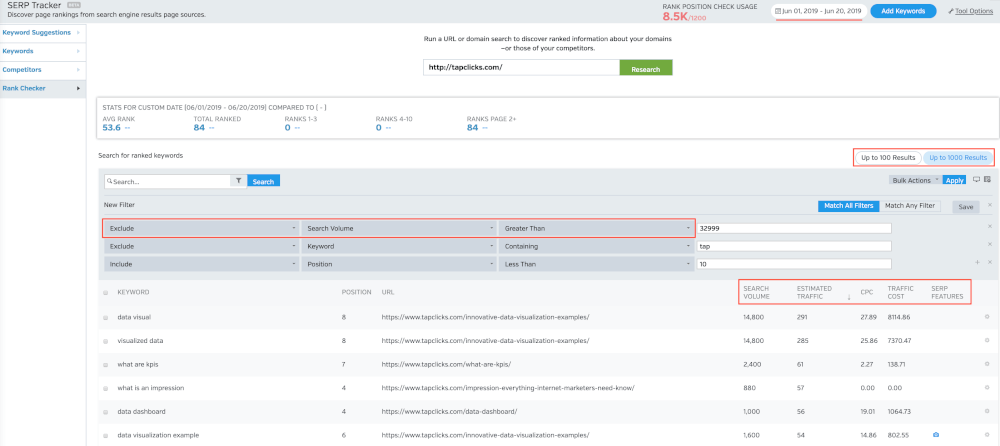Open gear icon for what is an impression row
The height and width of the screenshot is (446, 1000).
coord(987,387)
